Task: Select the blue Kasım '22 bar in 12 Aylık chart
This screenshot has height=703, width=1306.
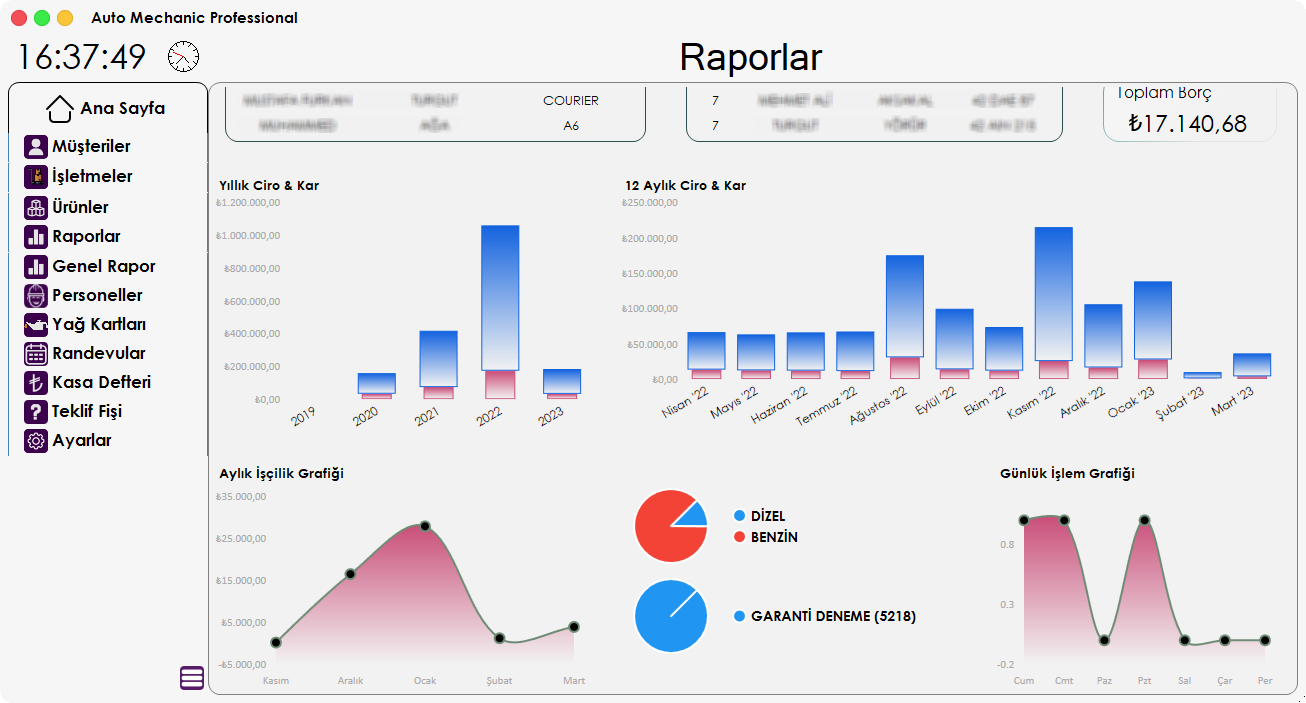Action: [1054, 294]
